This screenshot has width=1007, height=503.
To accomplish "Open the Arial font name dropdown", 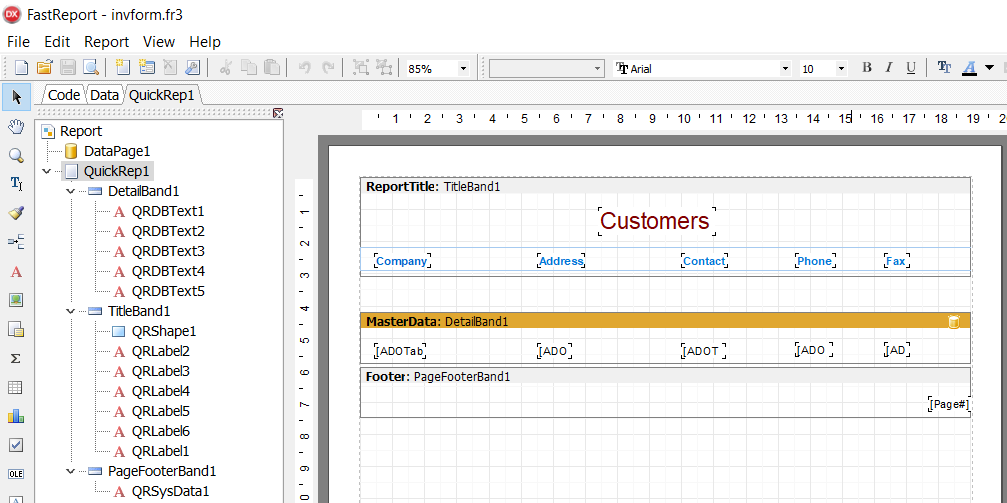I will (x=785, y=69).
